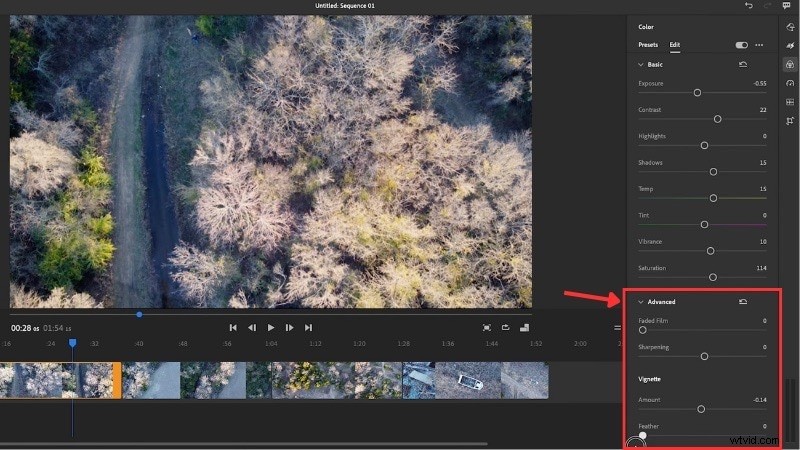Open the Graphics panel icon in right sidebar
The height and width of the screenshot is (450, 800).
[790, 27]
